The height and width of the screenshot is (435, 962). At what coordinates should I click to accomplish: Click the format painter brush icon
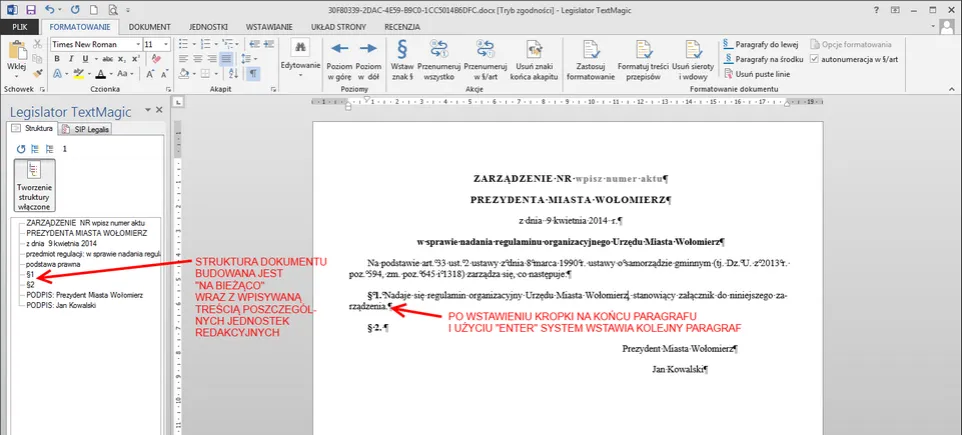[x=37, y=74]
